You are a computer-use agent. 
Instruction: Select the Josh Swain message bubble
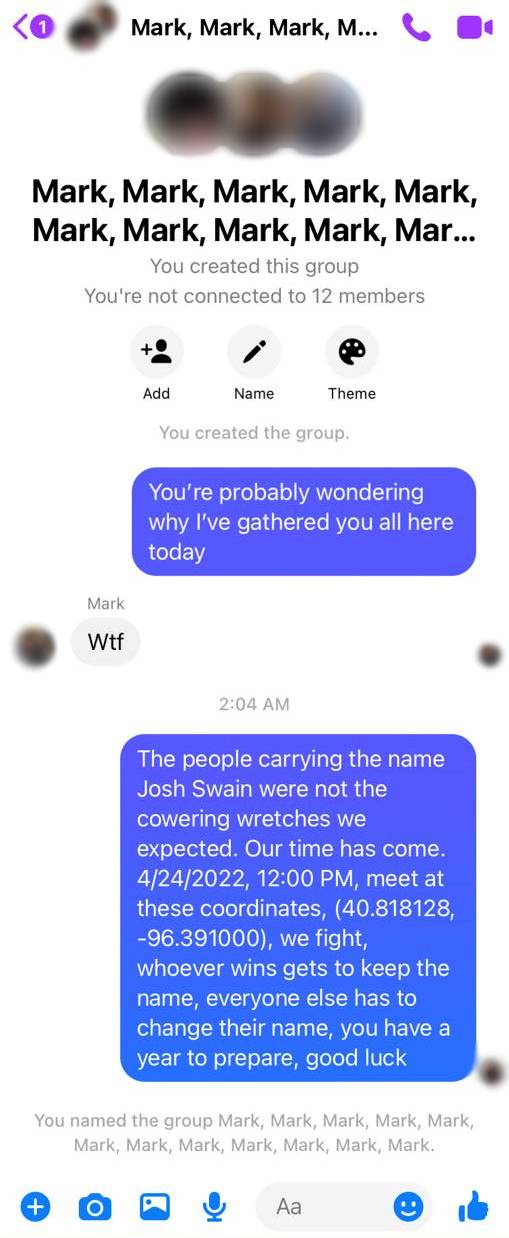tap(298, 908)
